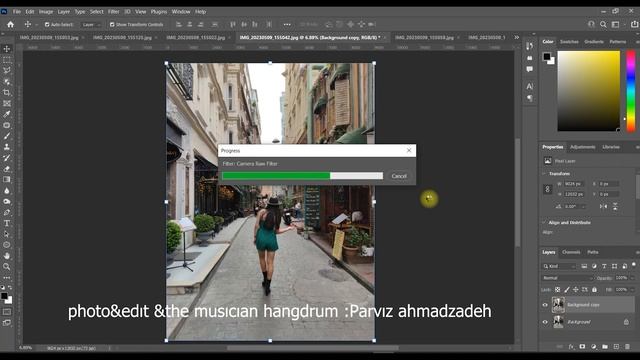The image size is (640, 360).
Task: Pick a color in the color field
Action: point(589,91)
